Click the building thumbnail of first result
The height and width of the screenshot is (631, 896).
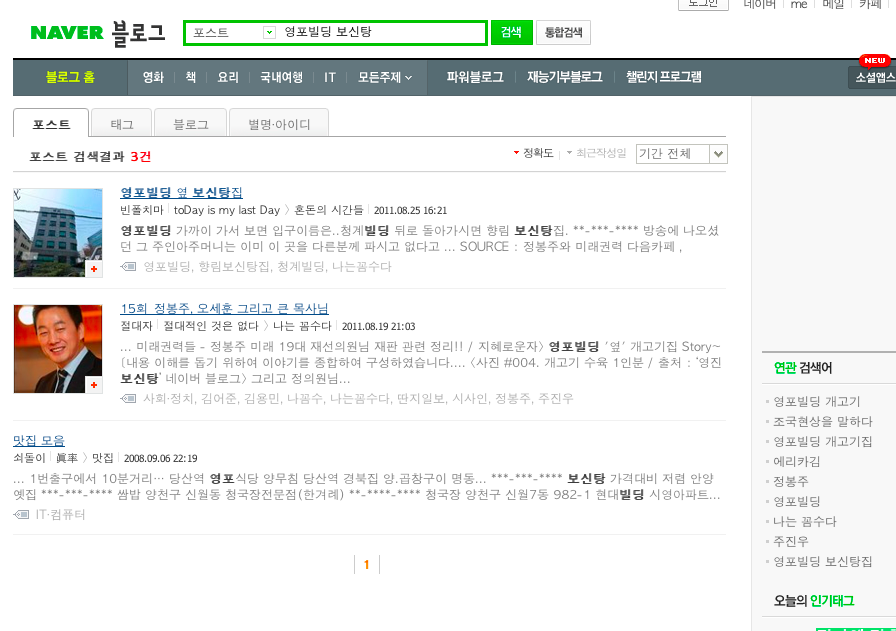click(58, 233)
